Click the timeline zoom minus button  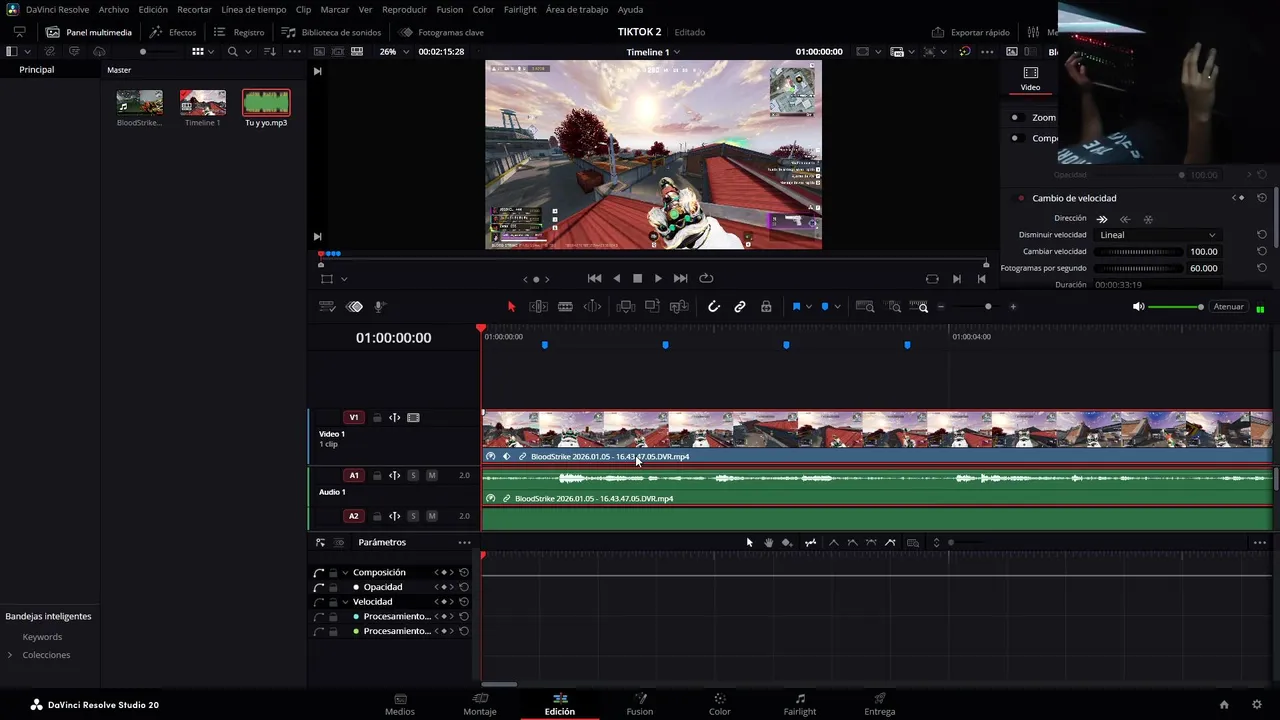941,307
